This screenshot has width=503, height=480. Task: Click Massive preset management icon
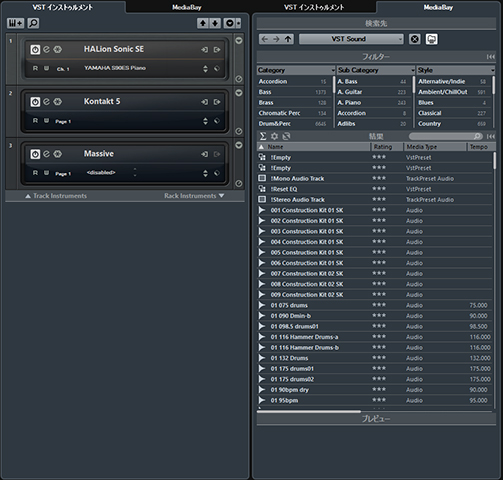[x=217, y=173]
